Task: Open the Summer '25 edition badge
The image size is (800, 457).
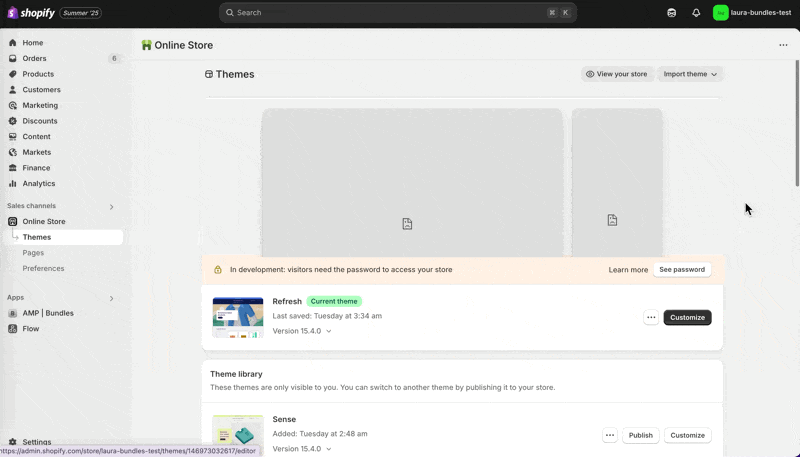Action: tap(81, 13)
